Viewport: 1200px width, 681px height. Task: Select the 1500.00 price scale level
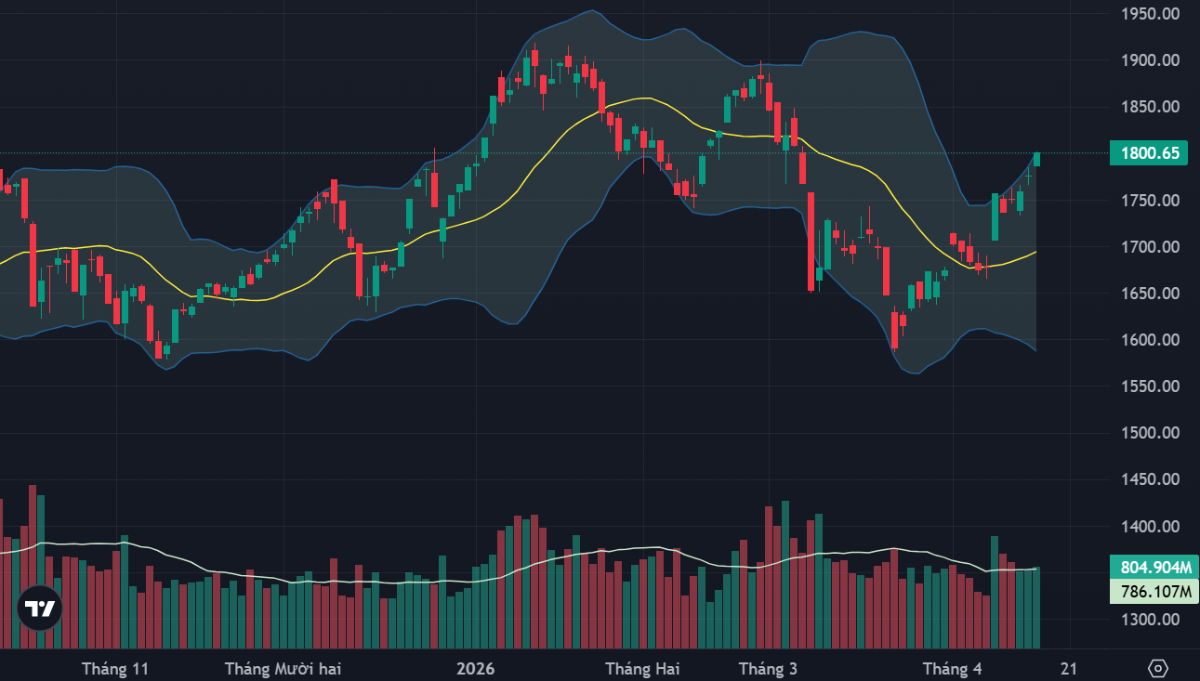[x=1150, y=433]
